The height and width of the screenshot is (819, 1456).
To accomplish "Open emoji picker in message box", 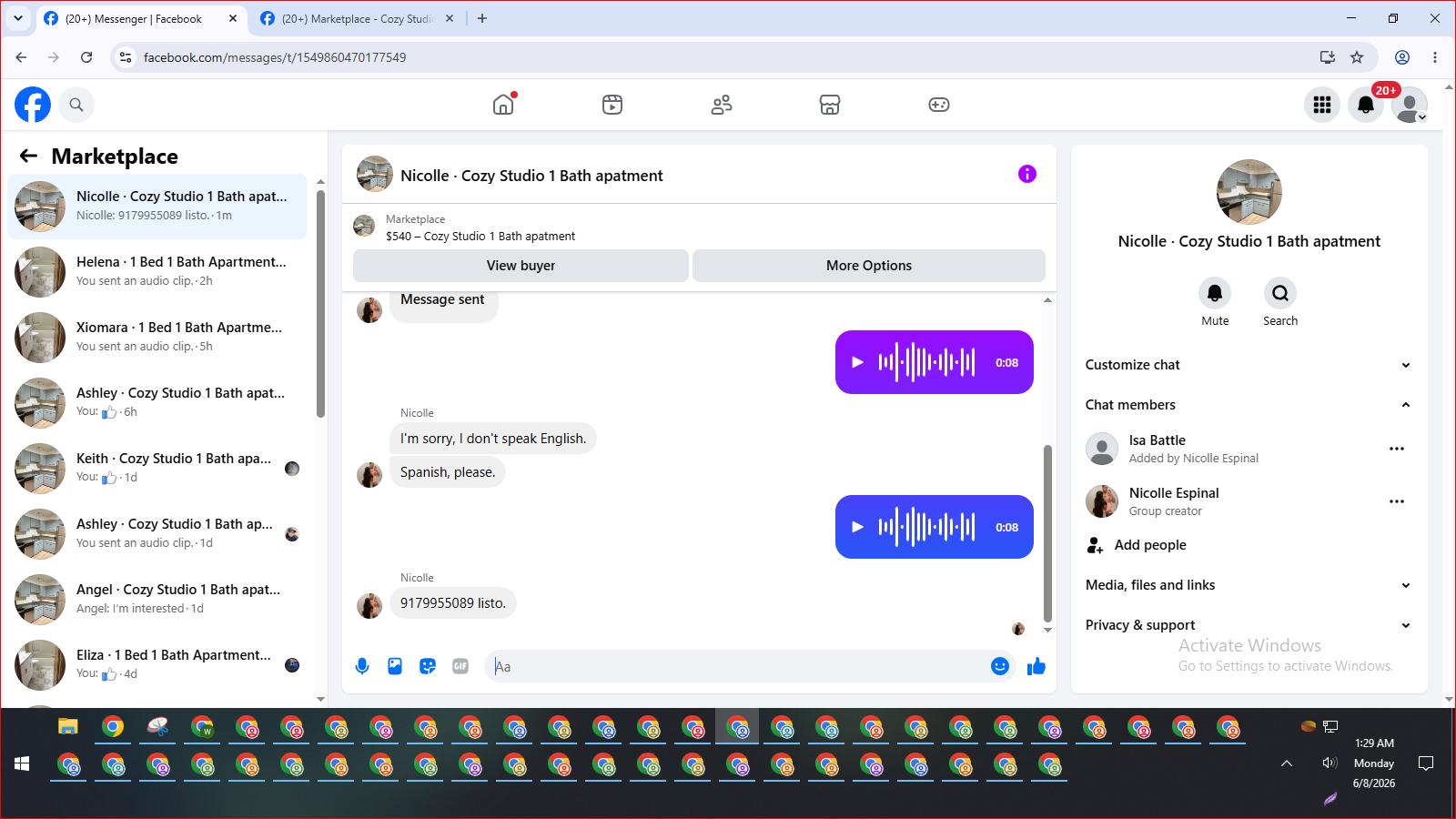I will tap(1000, 666).
